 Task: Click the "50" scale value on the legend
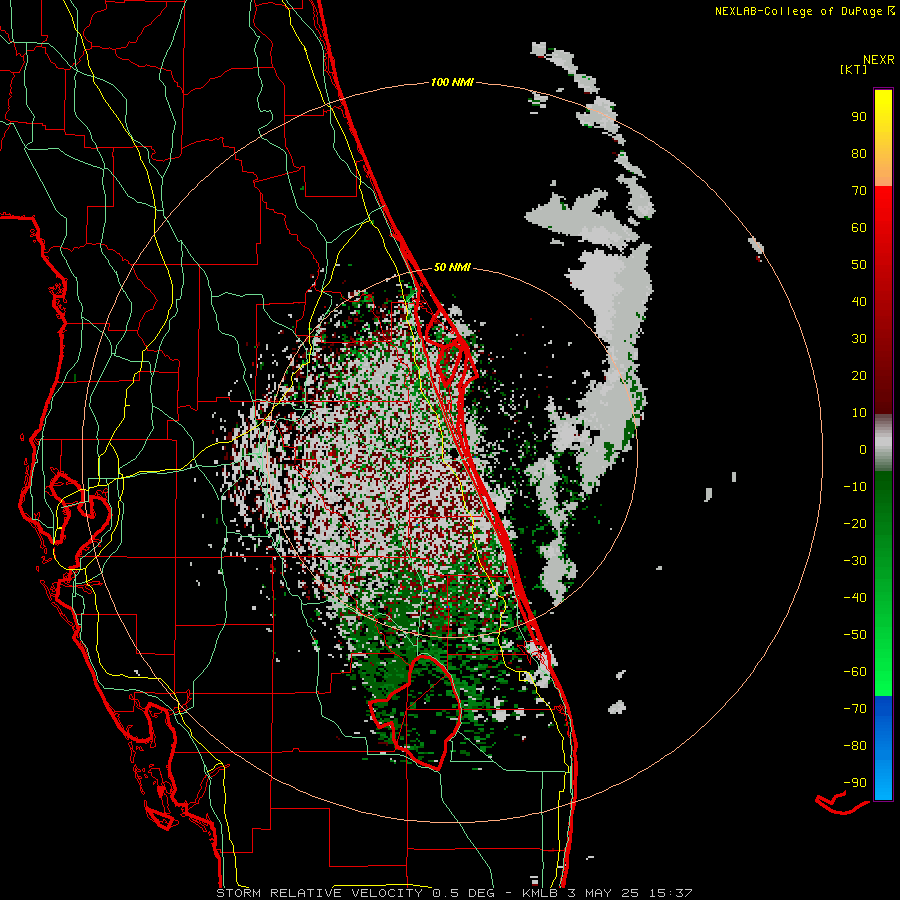click(x=859, y=265)
